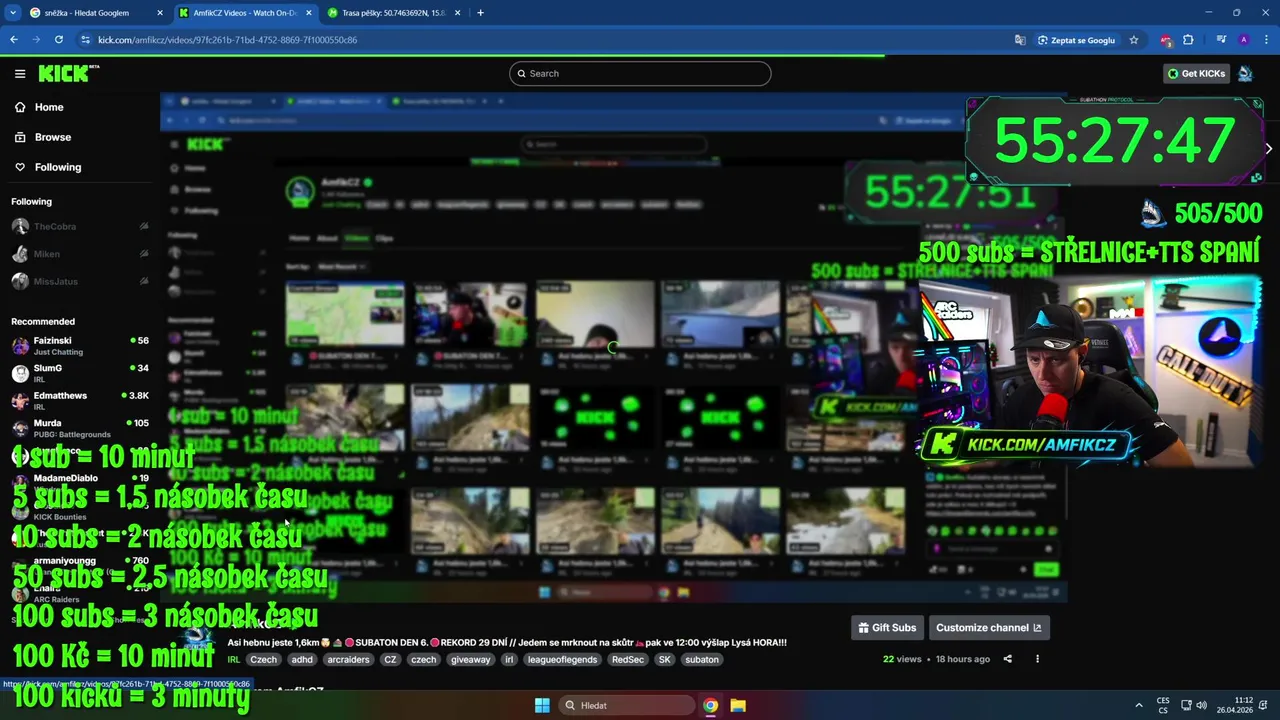Open the browser Extensions puzzle icon
Screen dimensions: 1280x720
coord(1188,40)
